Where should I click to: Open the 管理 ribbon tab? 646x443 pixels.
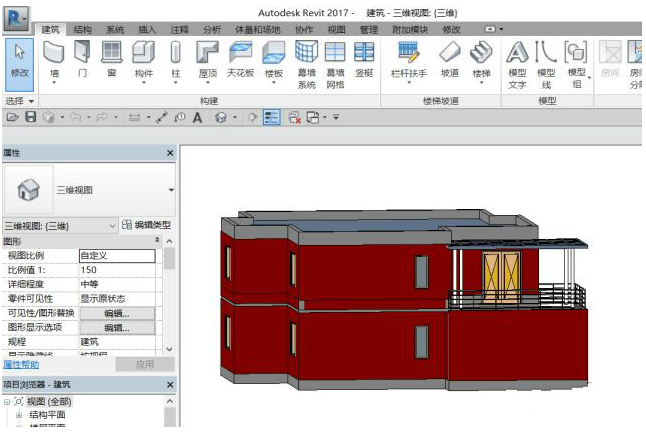pos(369,30)
